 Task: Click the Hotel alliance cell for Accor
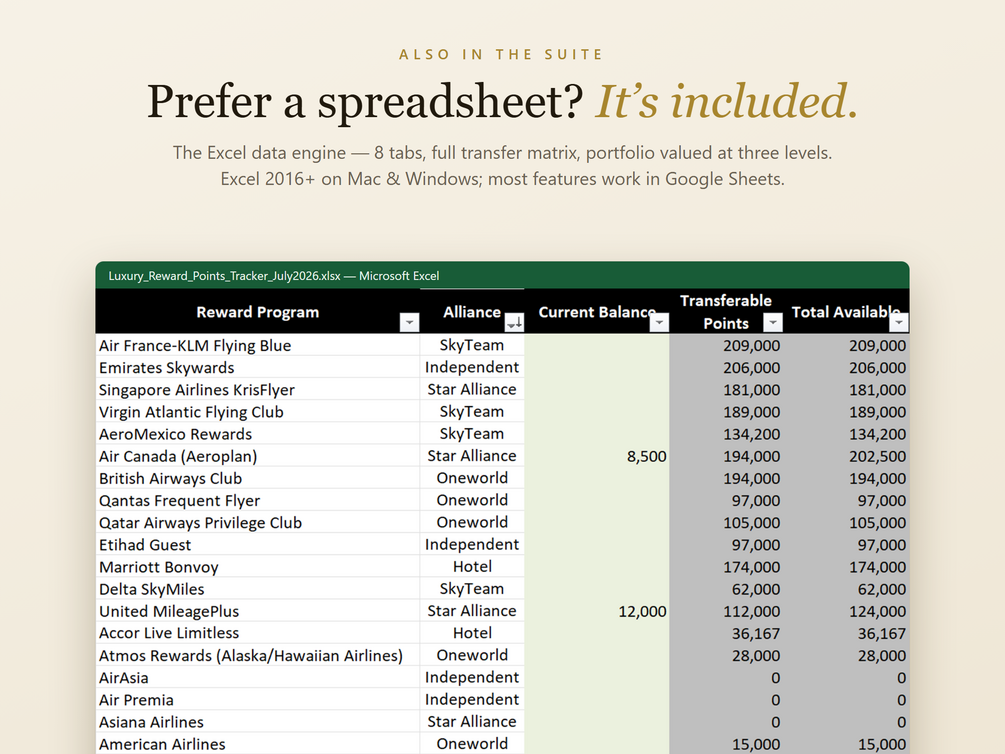pos(472,633)
